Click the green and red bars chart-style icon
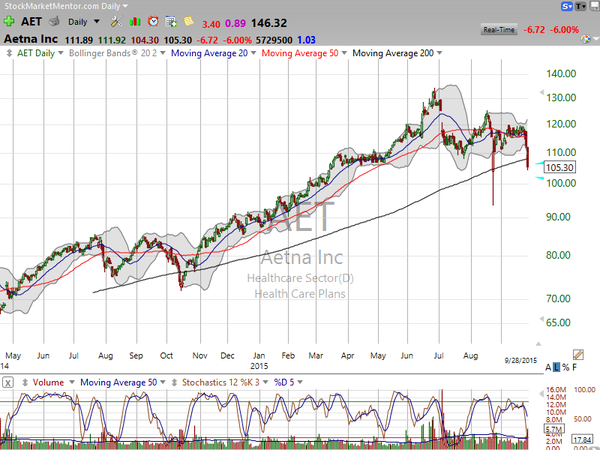This screenshot has height=450, width=600. [x=135, y=21]
